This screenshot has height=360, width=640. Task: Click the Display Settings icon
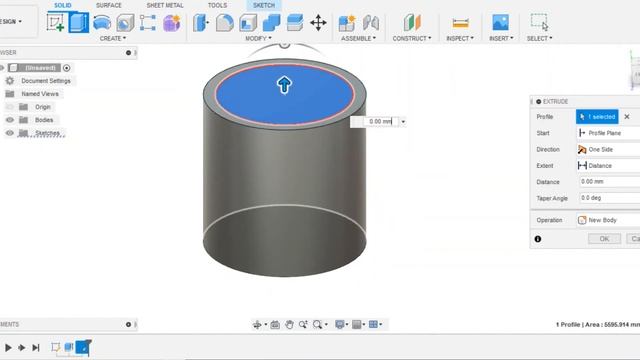[339, 324]
